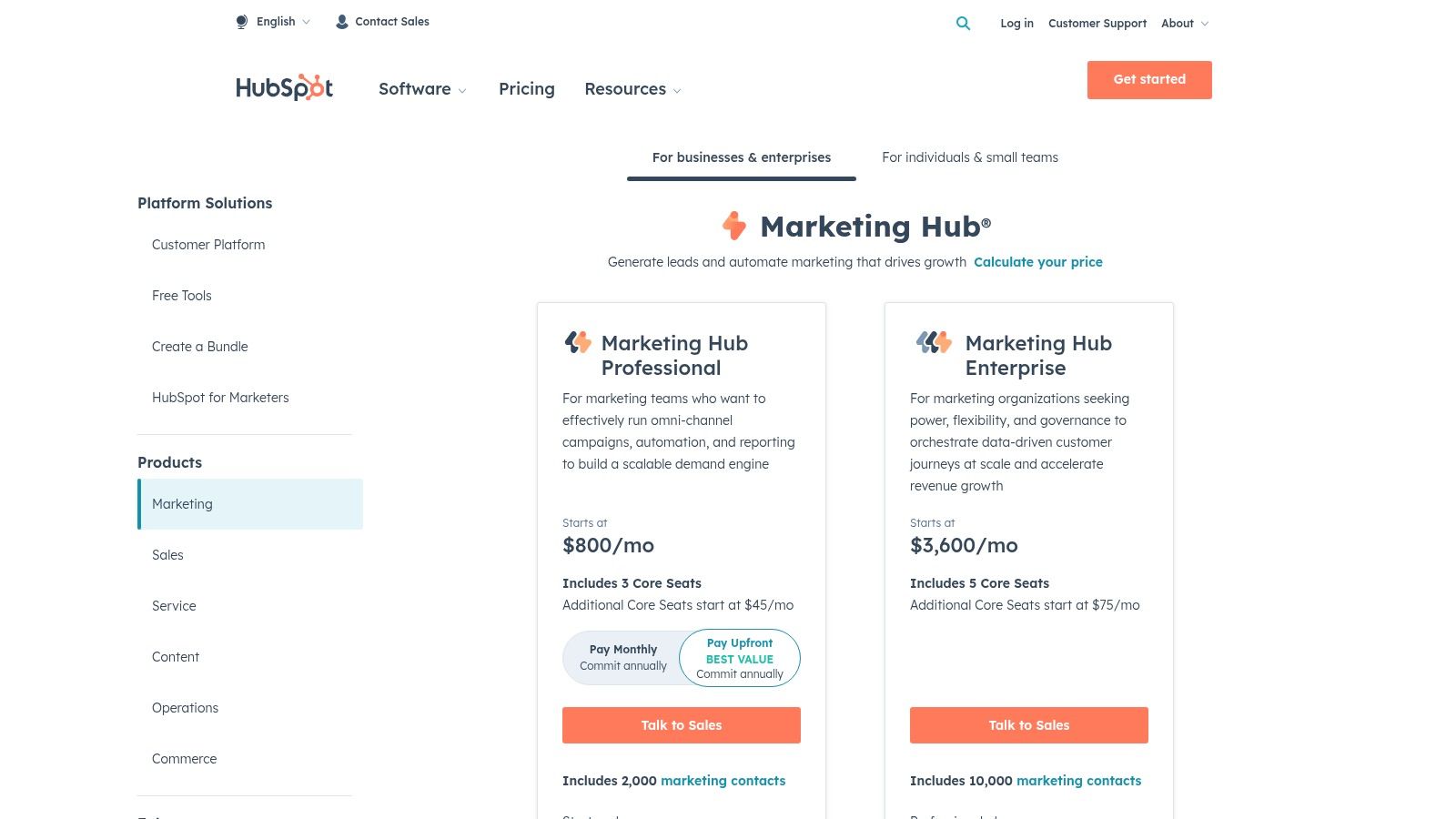The width and height of the screenshot is (1456, 819).
Task: Click Talk to Sales for Professional plan
Action: [682, 725]
